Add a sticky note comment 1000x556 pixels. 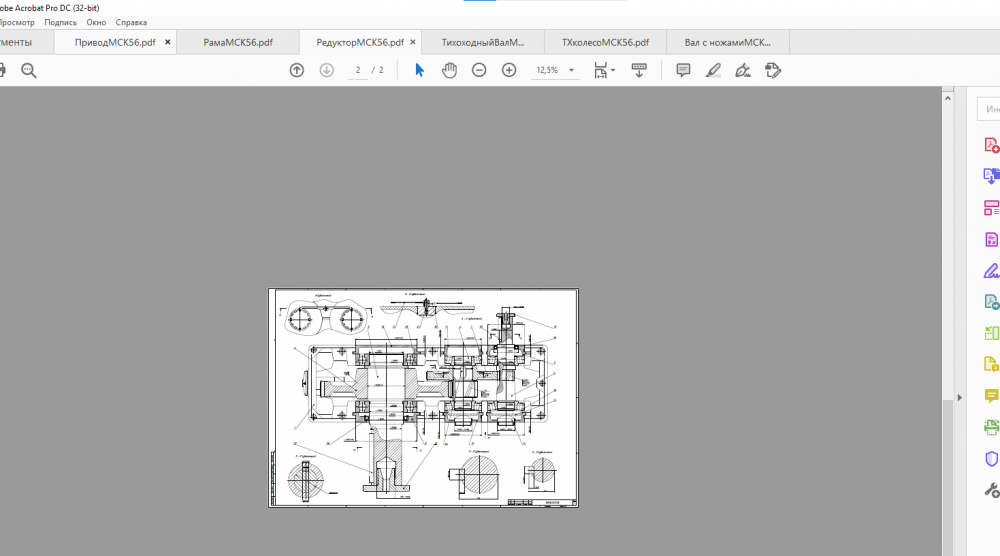click(683, 70)
